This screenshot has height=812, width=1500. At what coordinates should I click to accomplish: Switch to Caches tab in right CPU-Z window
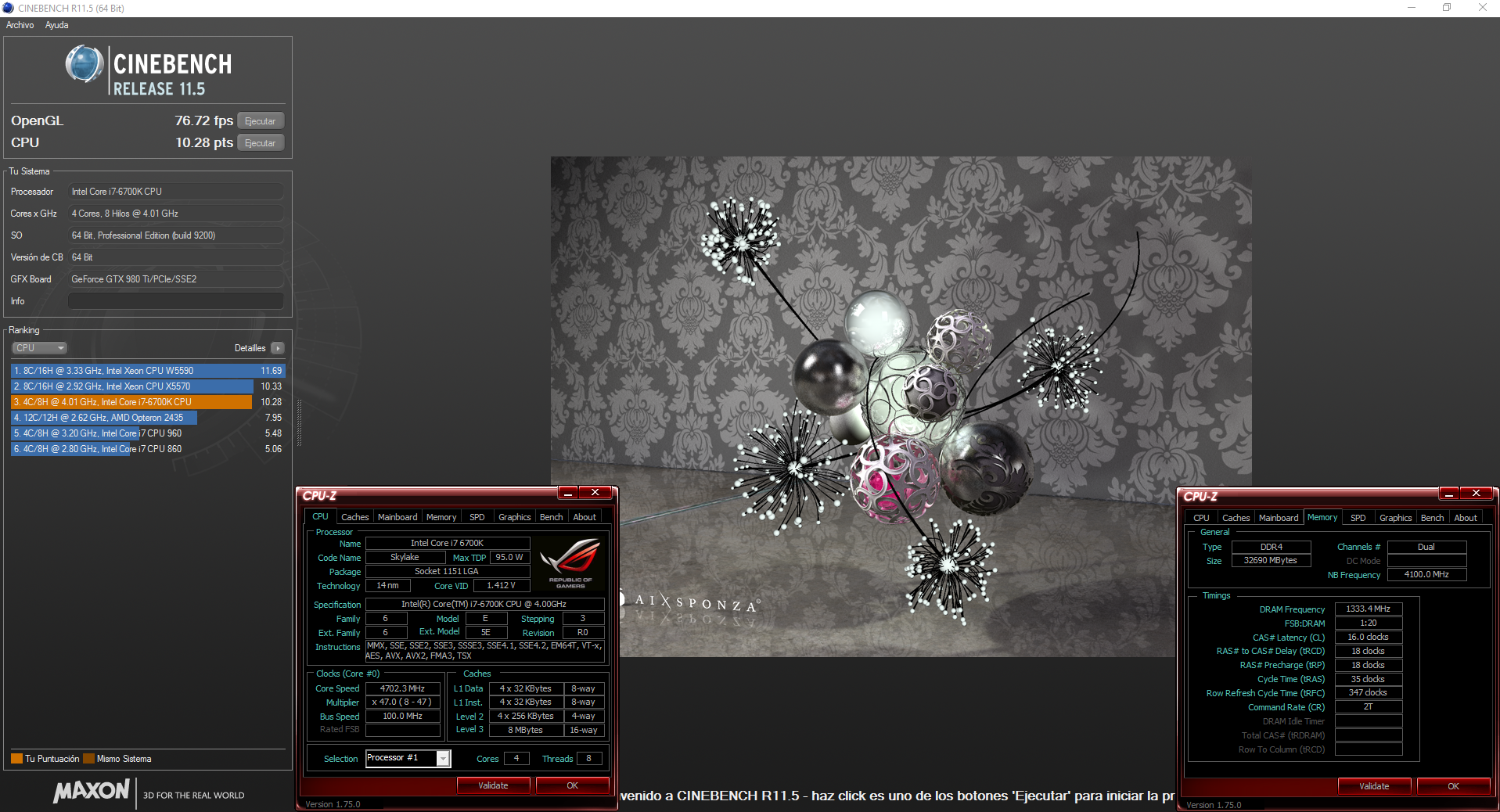(x=1236, y=518)
